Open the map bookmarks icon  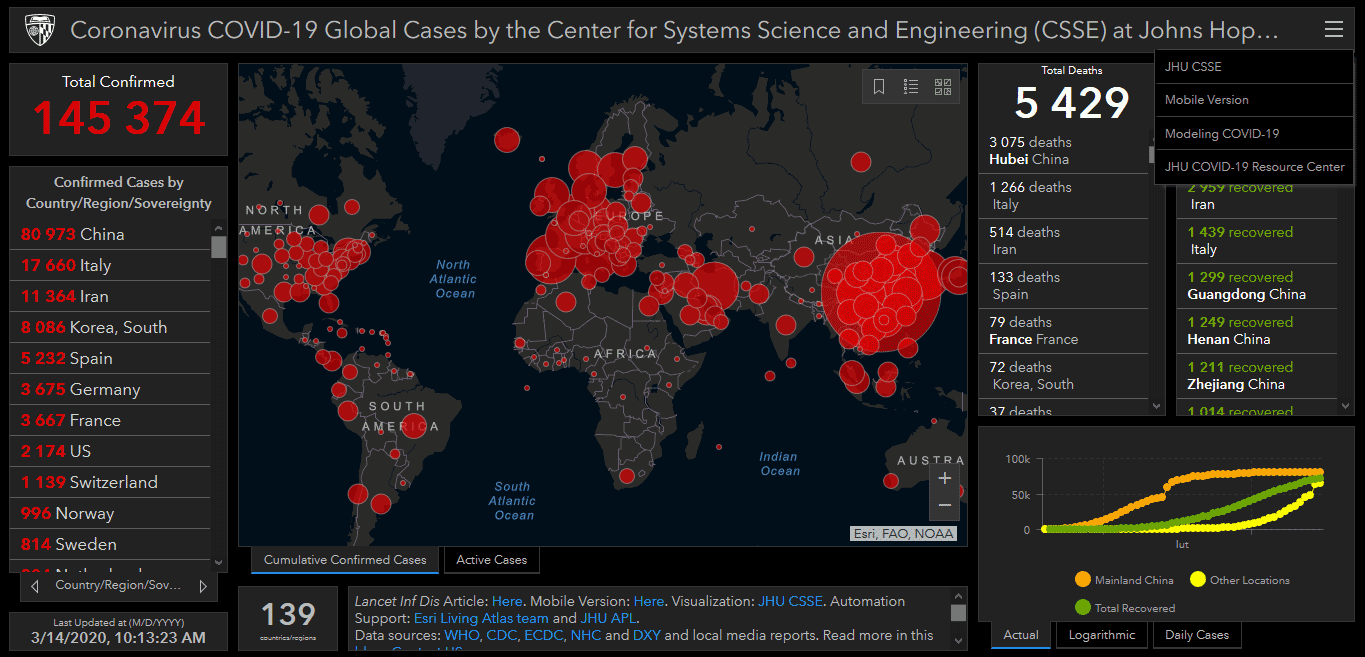pos(879,87)
